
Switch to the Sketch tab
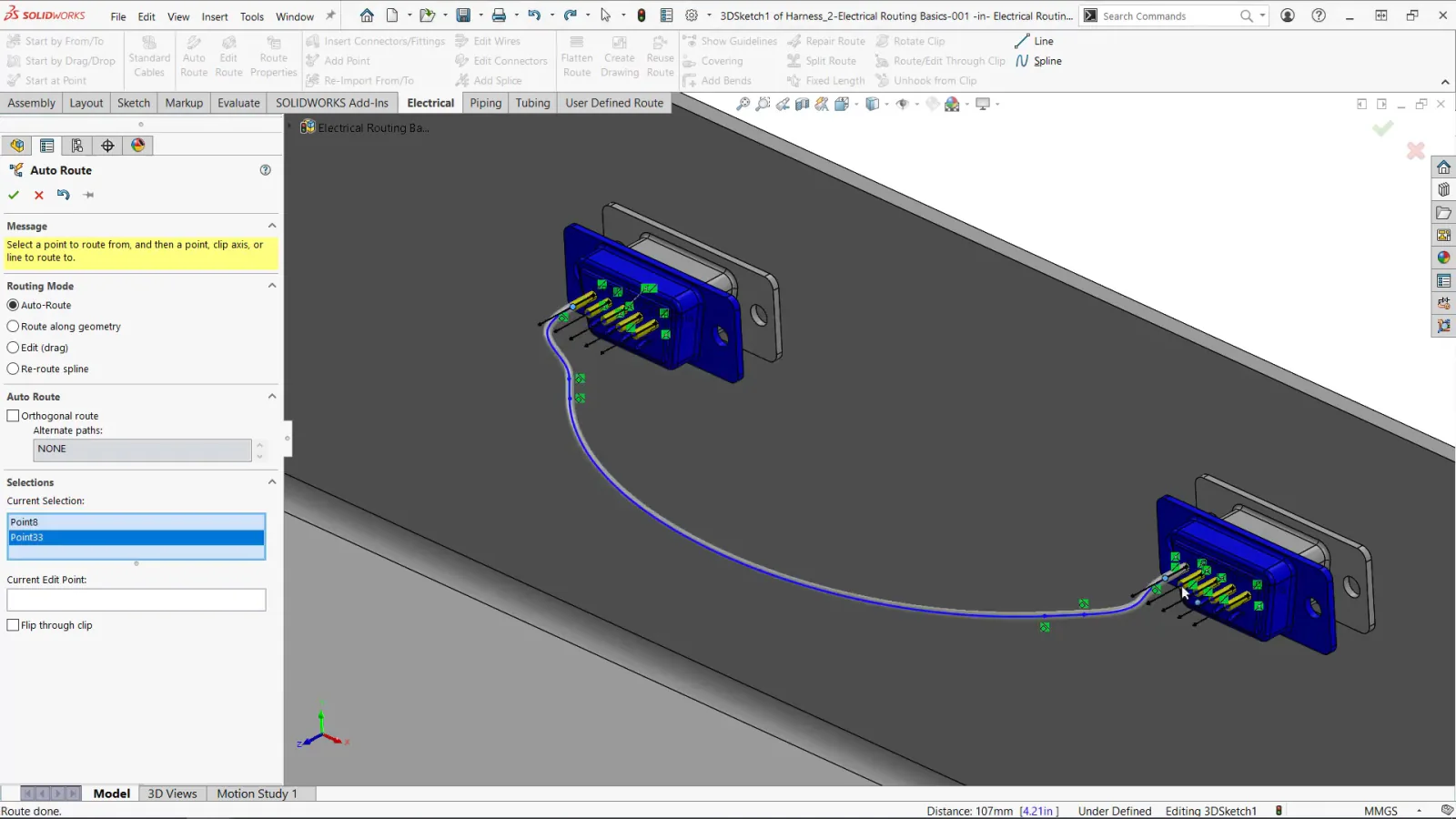pos(134,103)
